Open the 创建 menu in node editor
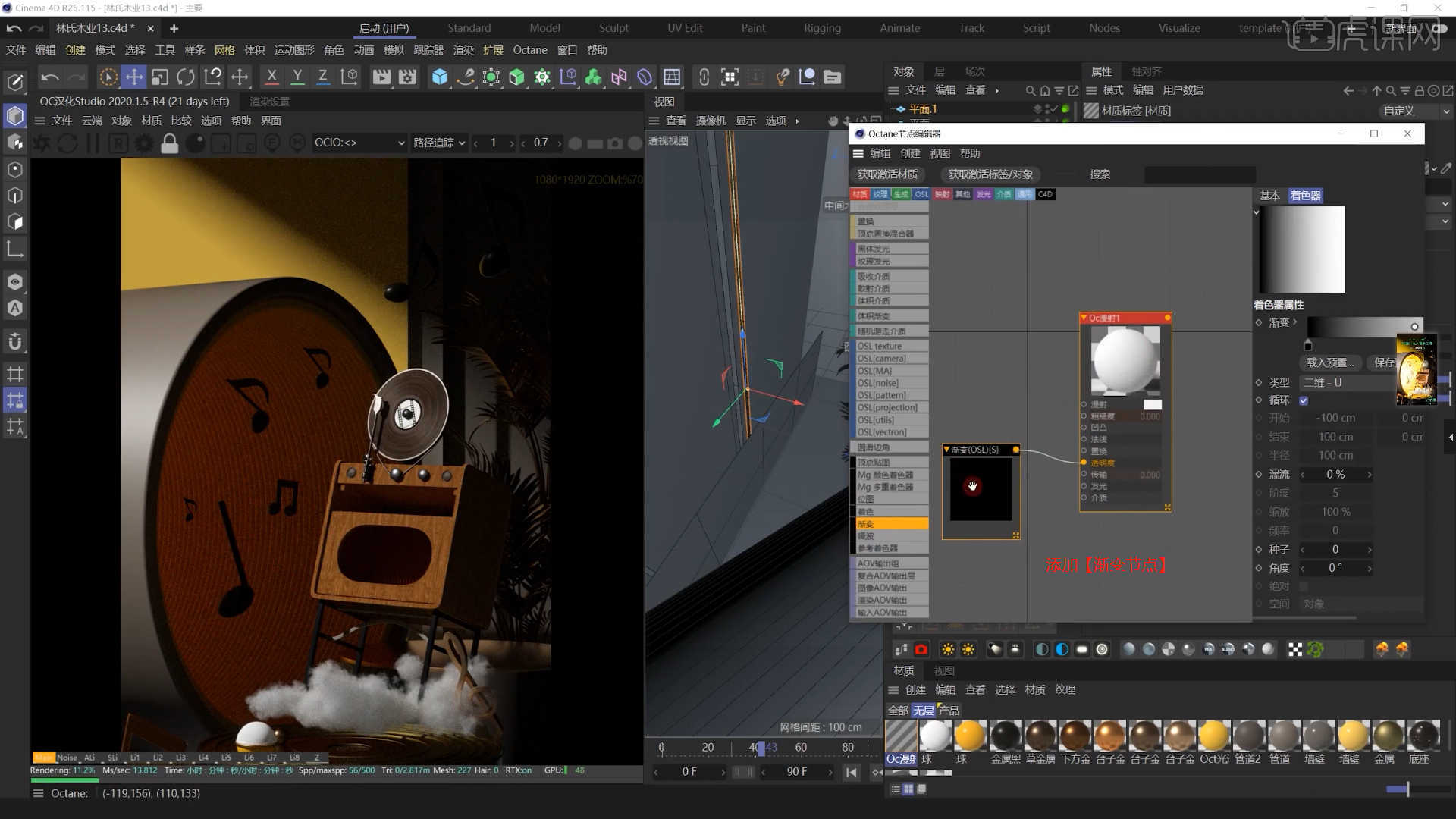This screenshot has height=819, width=1456. [x=910, y=153]
